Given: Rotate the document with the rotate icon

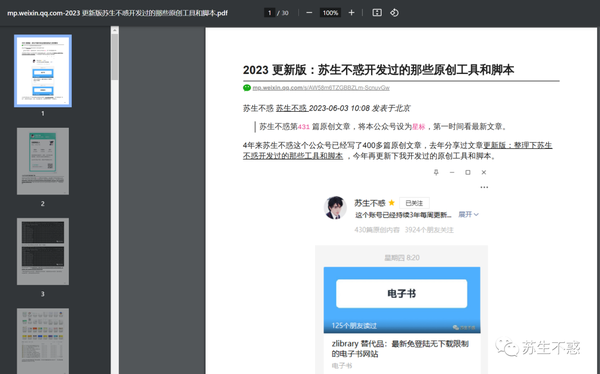Looking at the screenshot, I should [x=394, y=13].
